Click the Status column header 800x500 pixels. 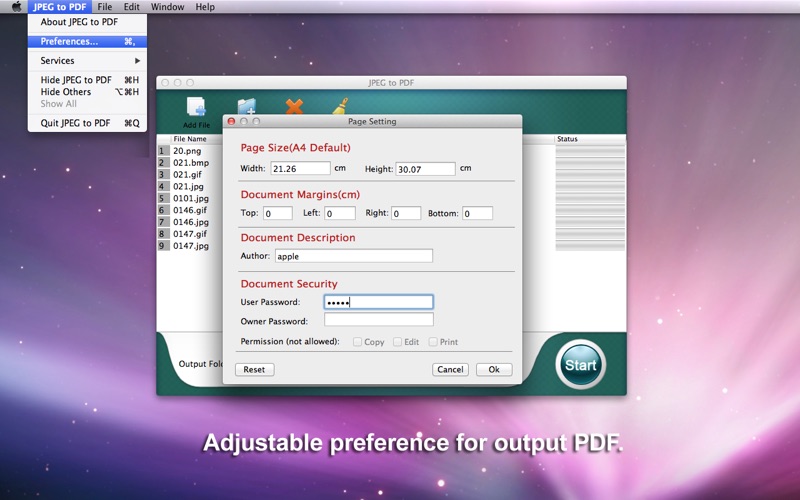click(567, 139)
